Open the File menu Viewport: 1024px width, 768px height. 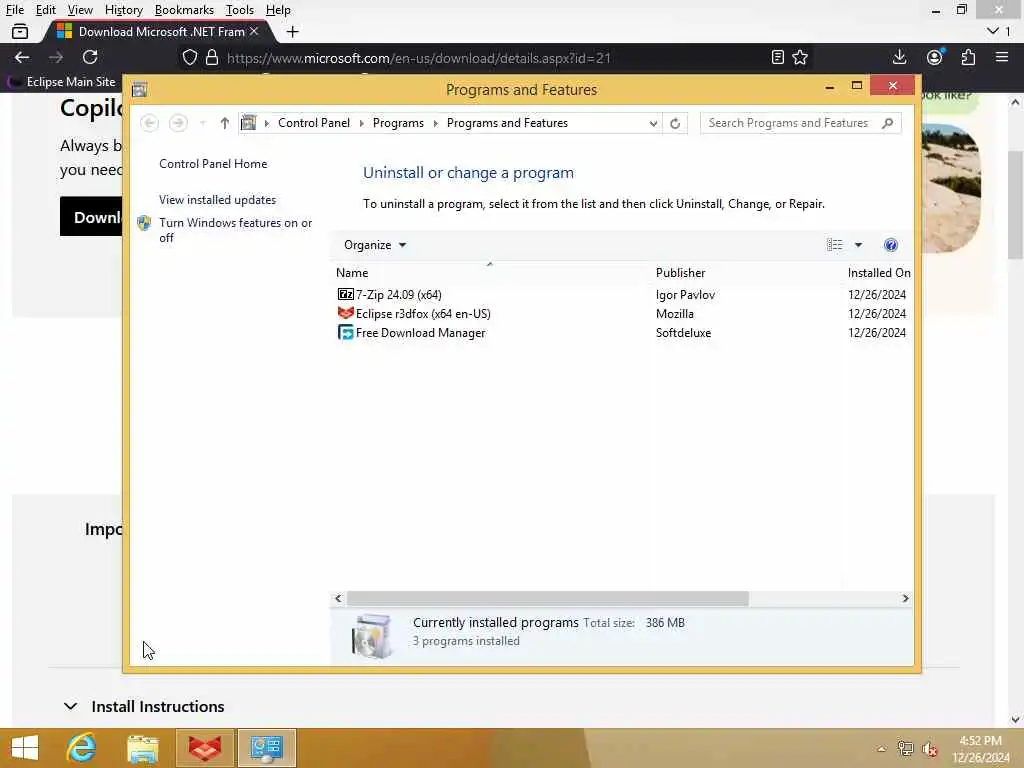coord(14,10)
